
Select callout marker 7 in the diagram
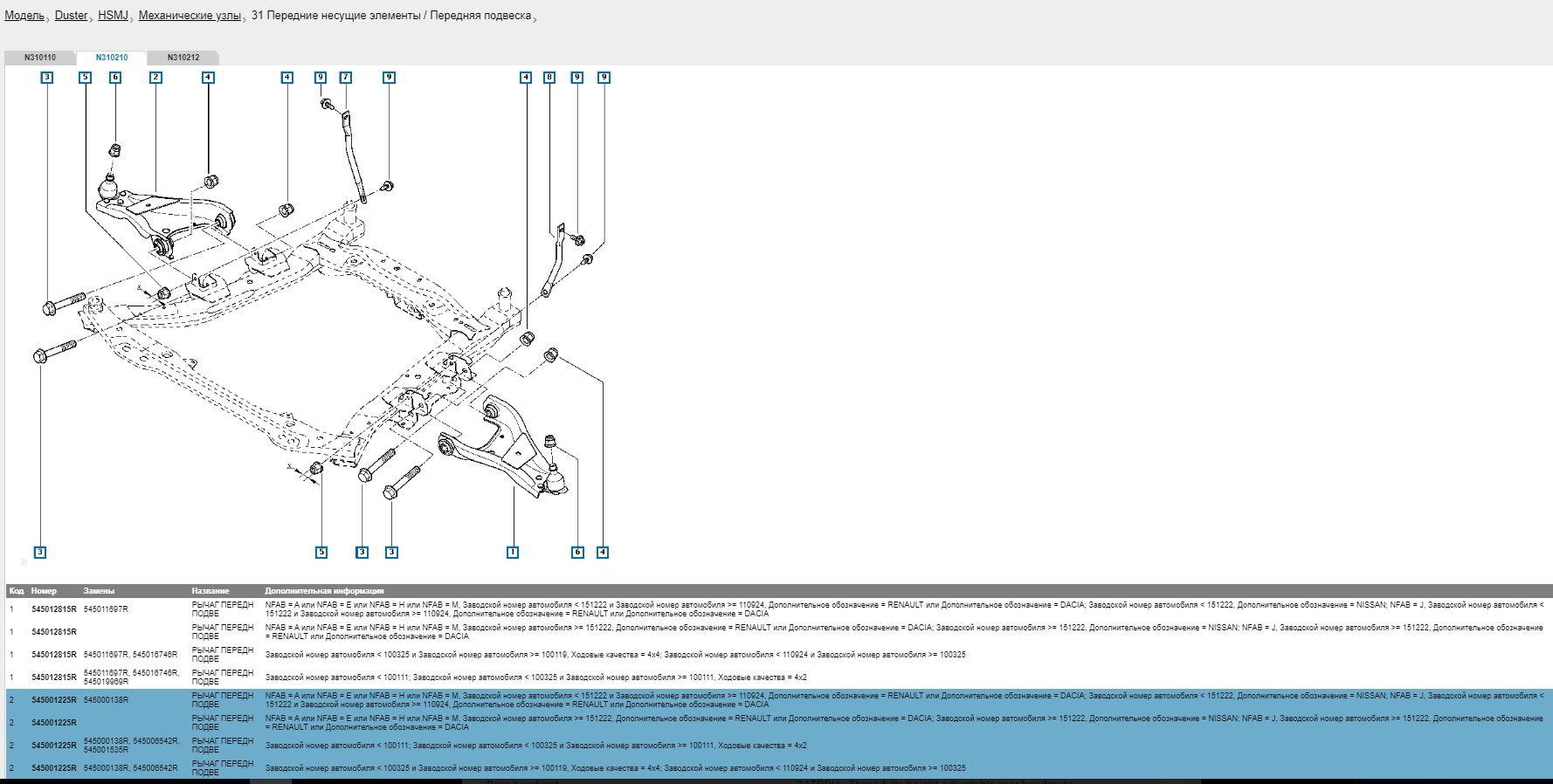(346, 78)
